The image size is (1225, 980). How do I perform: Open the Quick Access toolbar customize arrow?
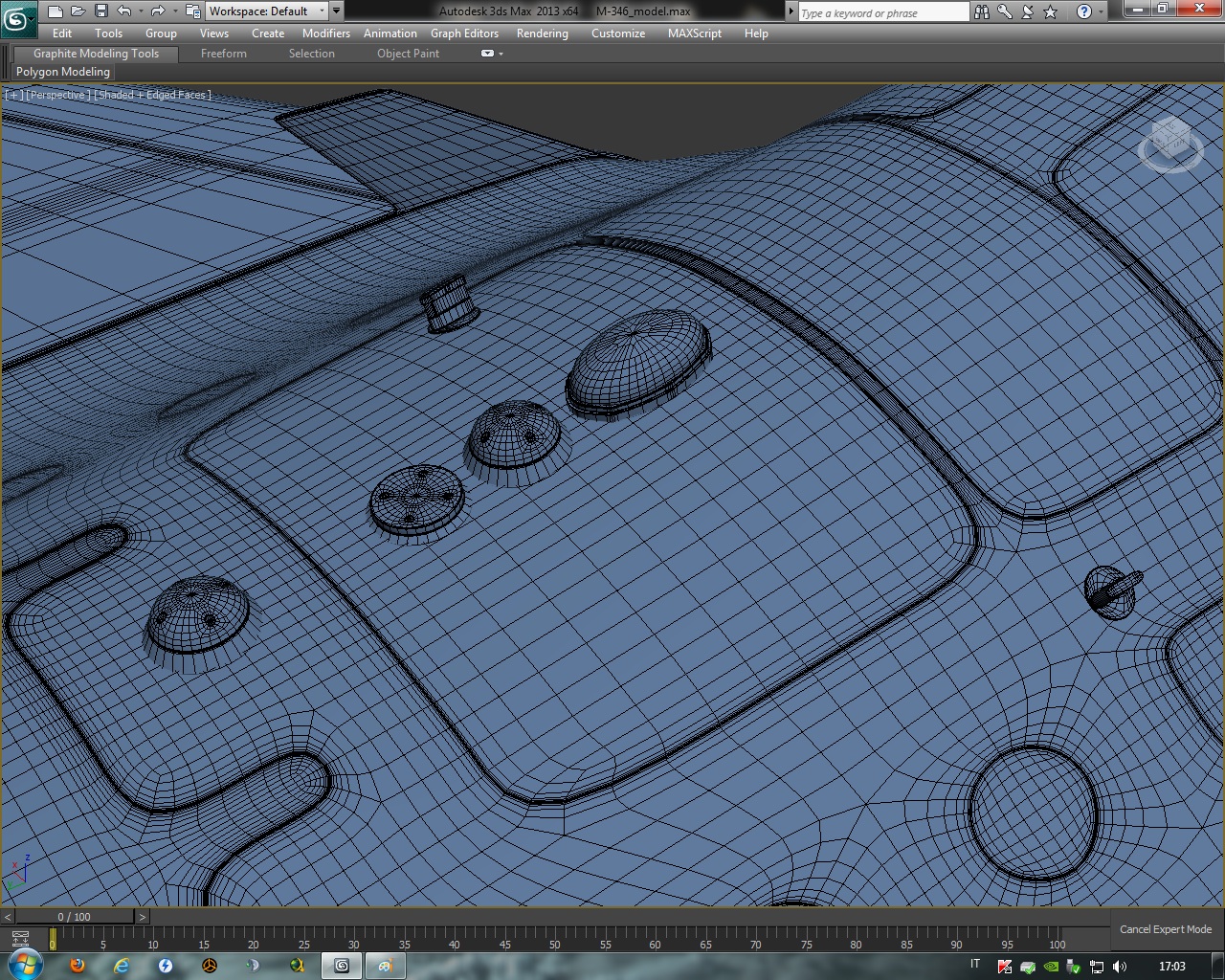[x=336, y=11]
